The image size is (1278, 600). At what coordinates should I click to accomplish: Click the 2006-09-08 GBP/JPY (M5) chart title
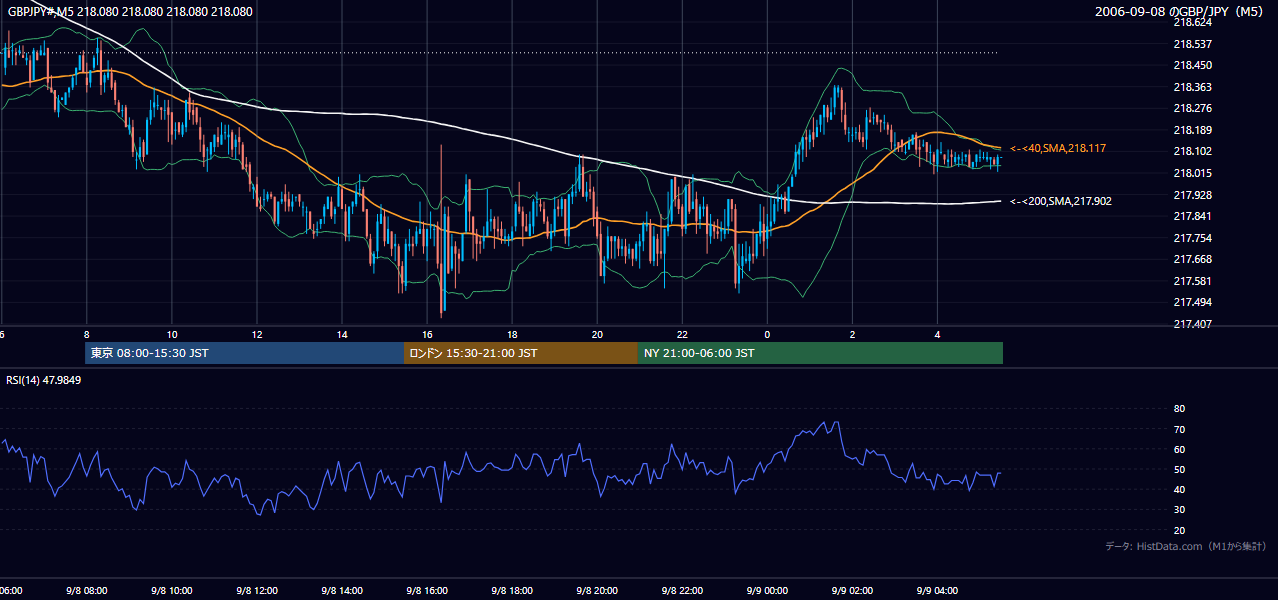pyautogui.click(x=1181, y=11)
